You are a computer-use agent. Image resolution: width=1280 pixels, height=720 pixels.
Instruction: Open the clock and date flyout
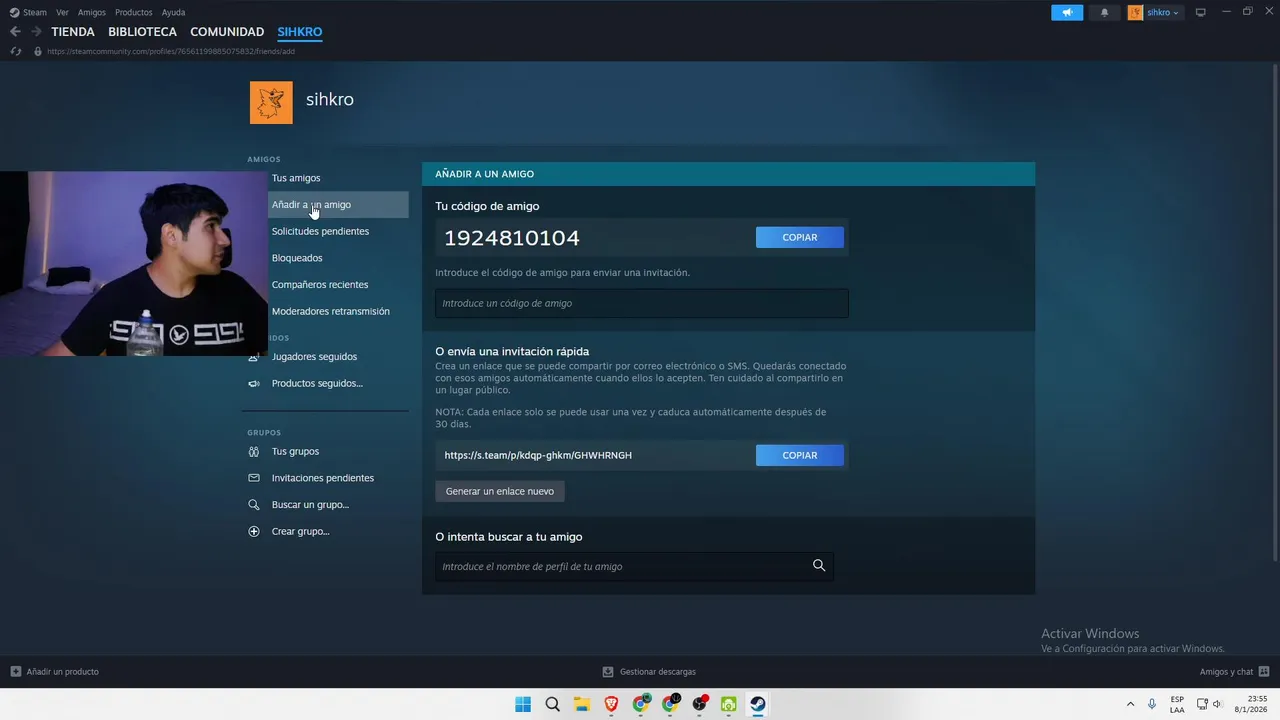click(x=1251, y=704)
